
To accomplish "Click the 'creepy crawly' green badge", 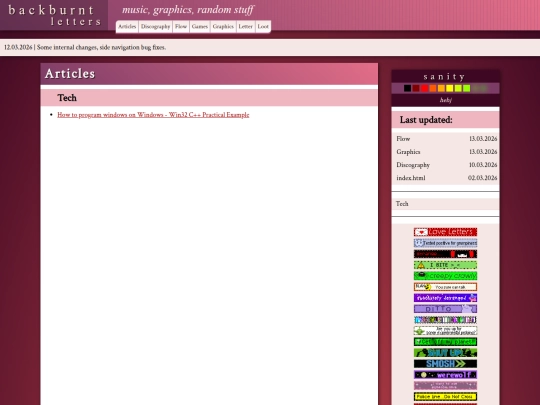I will coord(445,276).
